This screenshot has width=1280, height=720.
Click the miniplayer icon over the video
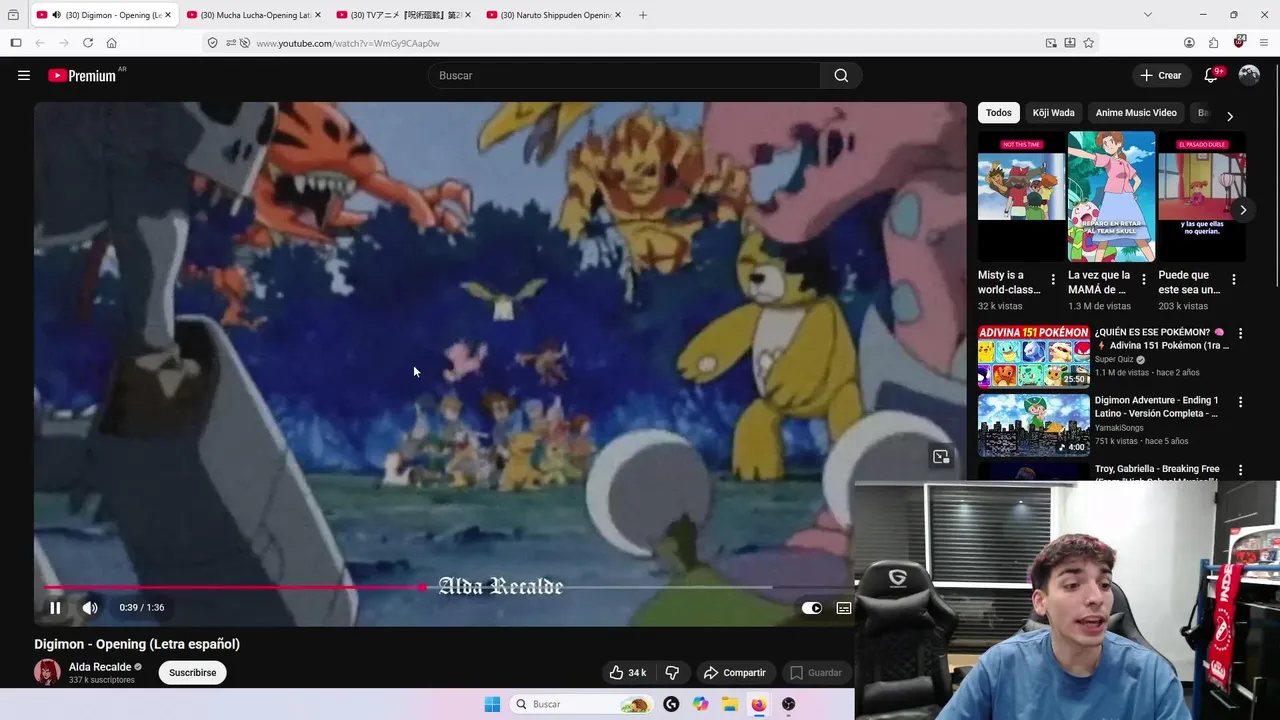(941, 457)
